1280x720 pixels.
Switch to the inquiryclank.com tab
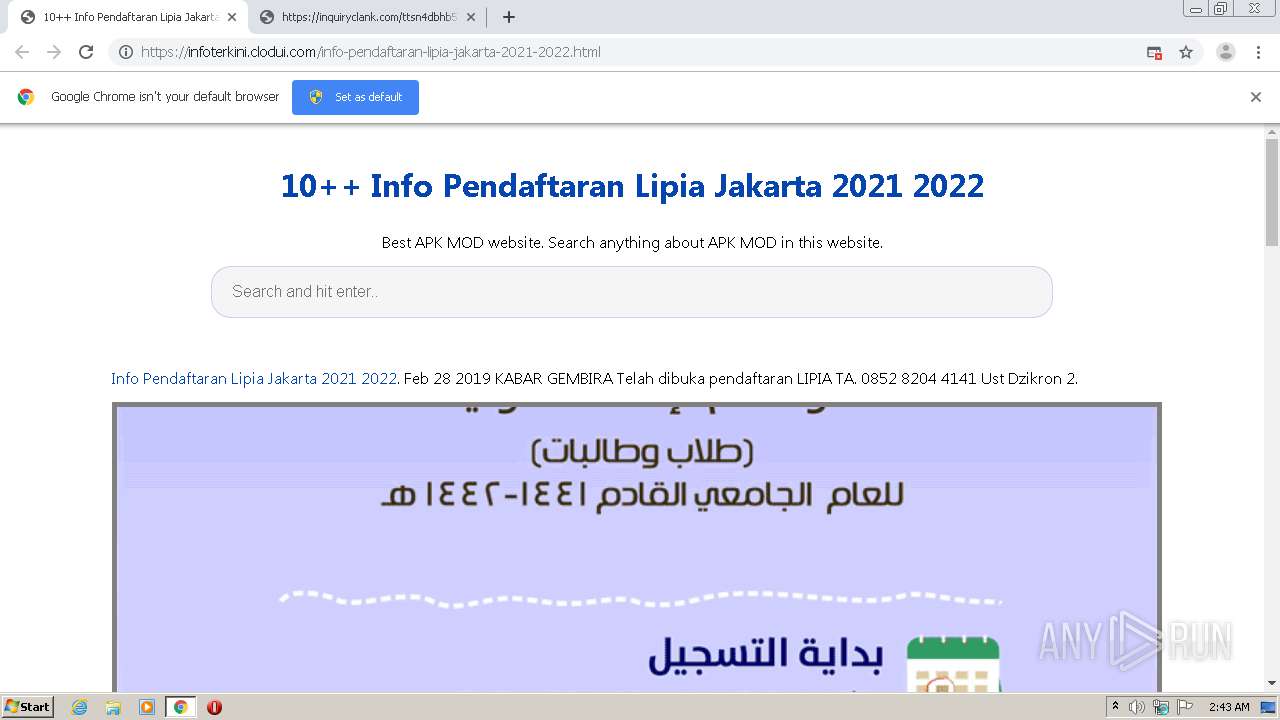[x=368, y=17]
